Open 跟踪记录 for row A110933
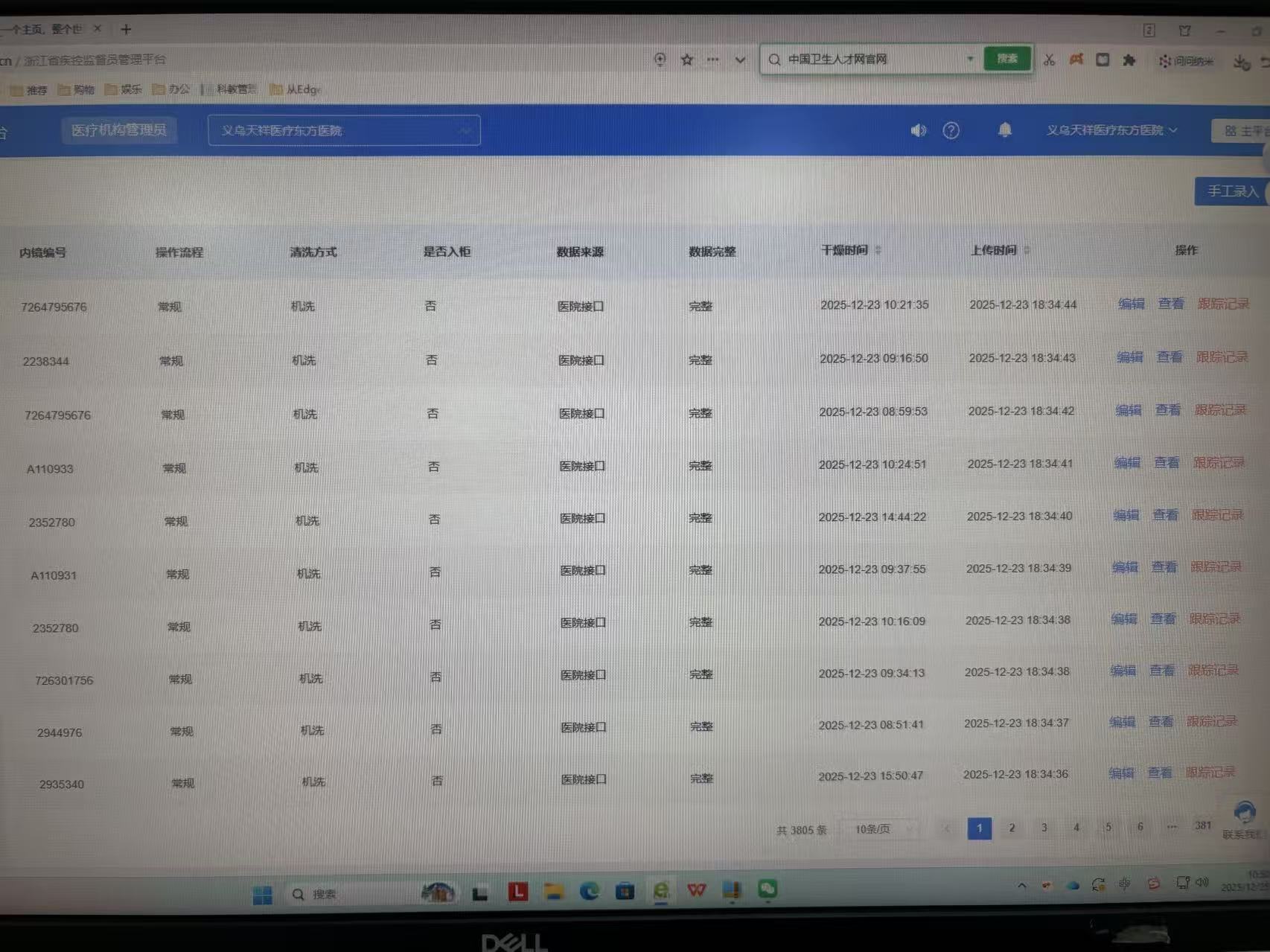The height and width of the screenshot is (952, 1270). pos(1219,462)
